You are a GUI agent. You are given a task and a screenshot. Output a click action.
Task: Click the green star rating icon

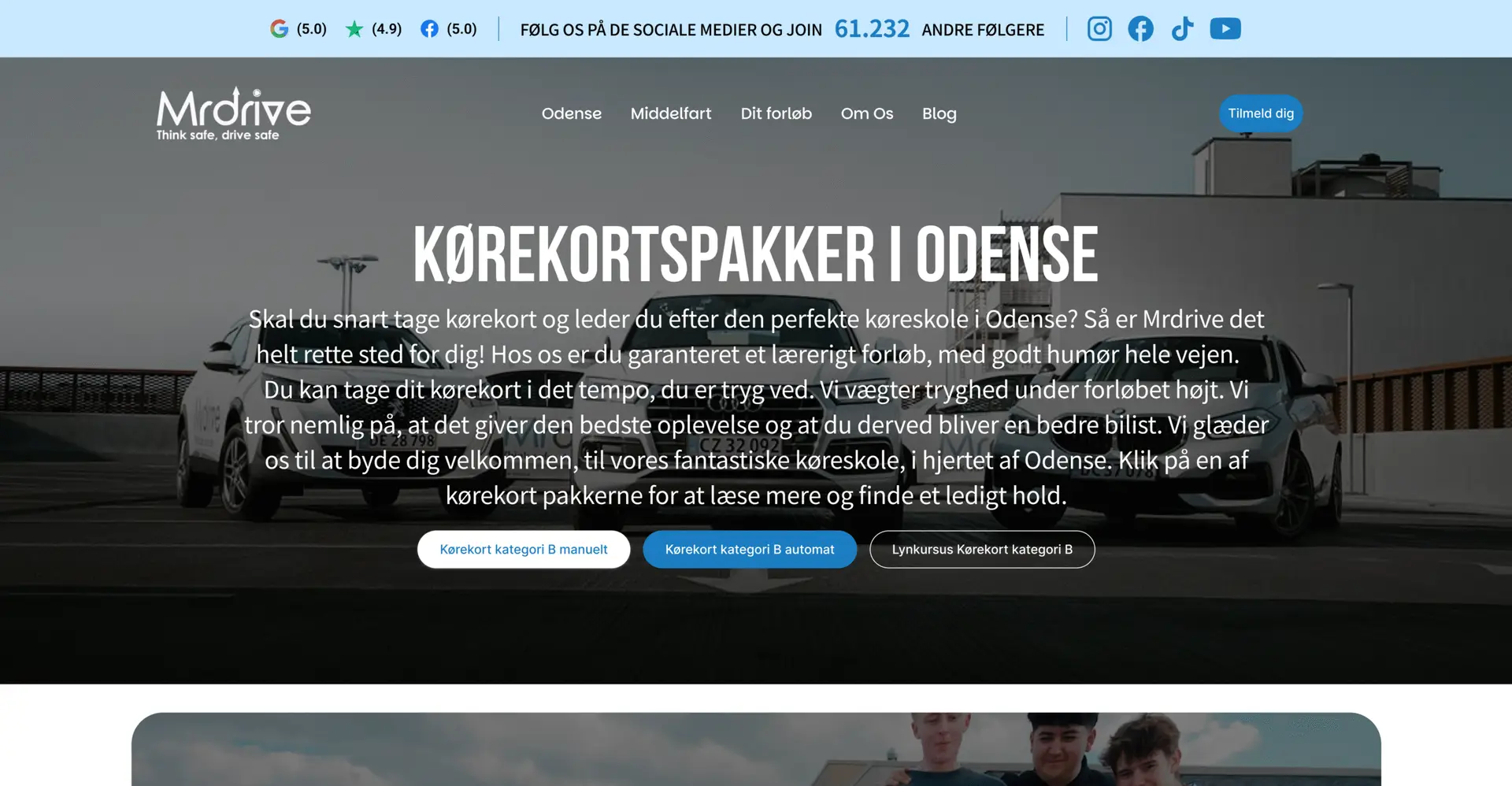[x=354, y=29]
